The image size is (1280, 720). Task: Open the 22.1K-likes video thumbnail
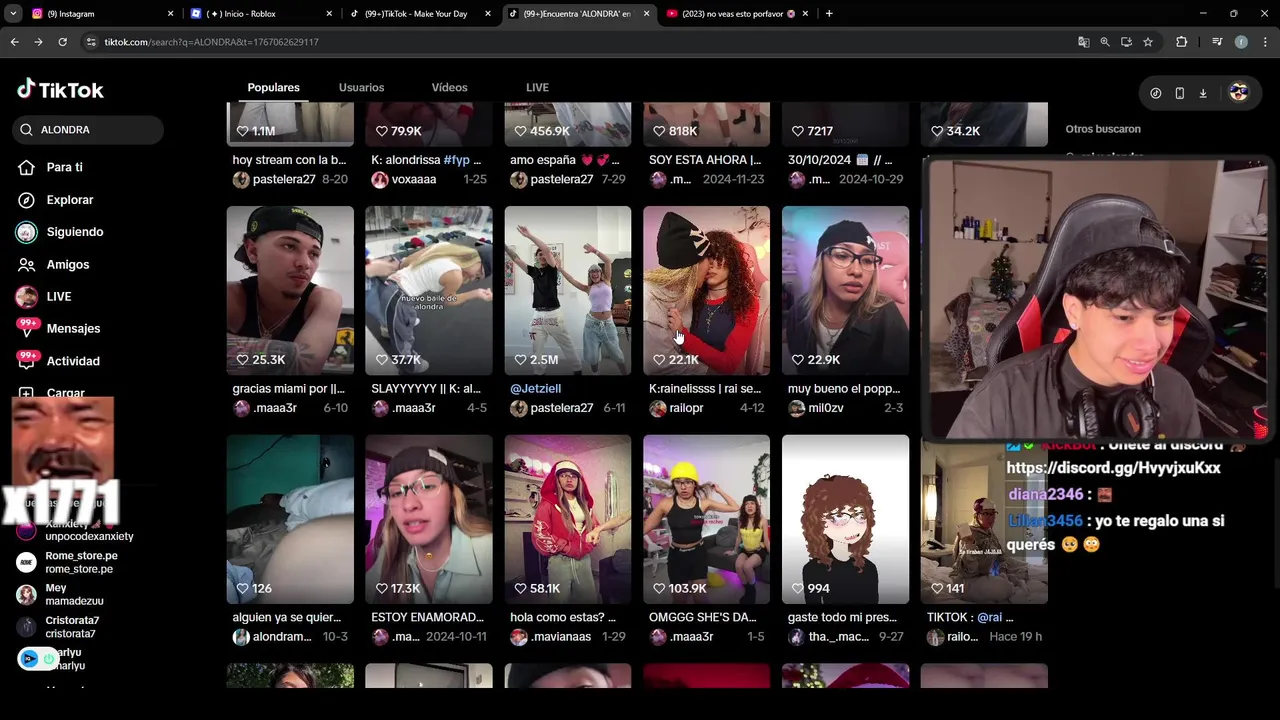[707, 290]
